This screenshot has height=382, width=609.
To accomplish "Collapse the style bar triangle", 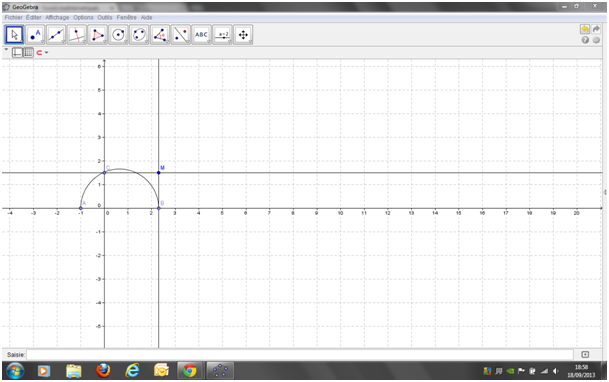I will coord(6,50).
